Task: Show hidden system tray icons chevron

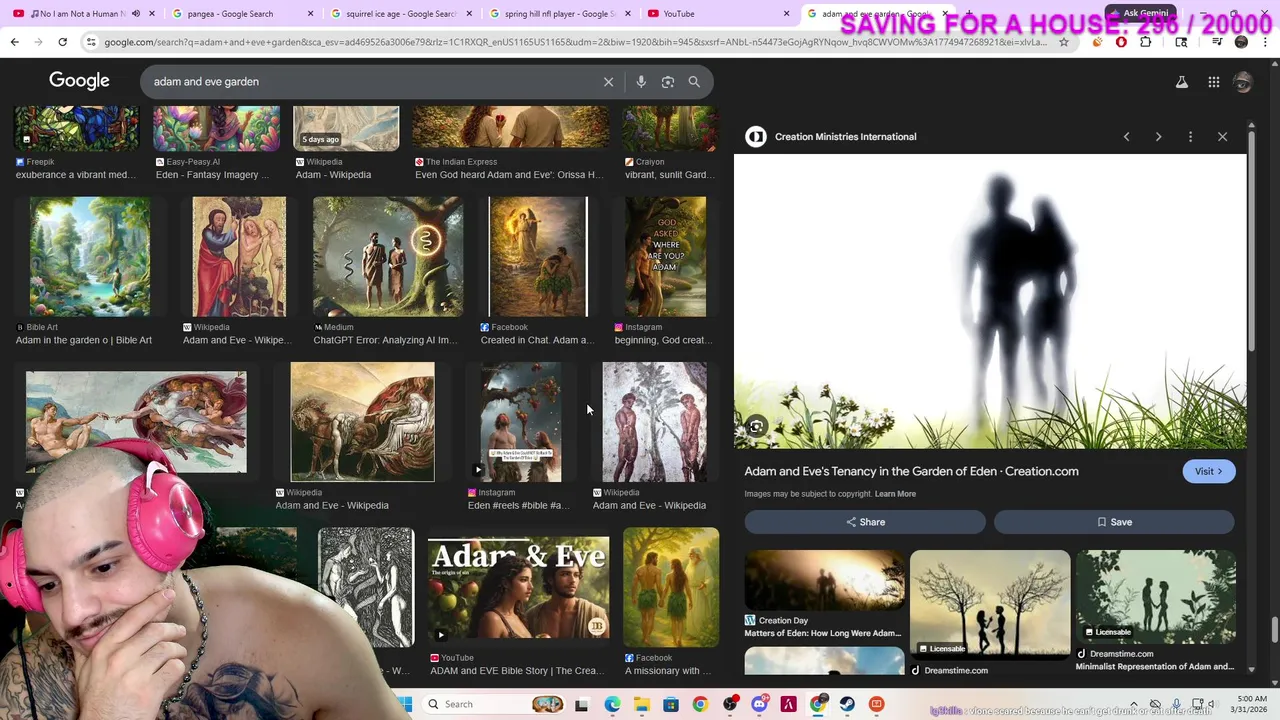Action: pos(1133,704)
